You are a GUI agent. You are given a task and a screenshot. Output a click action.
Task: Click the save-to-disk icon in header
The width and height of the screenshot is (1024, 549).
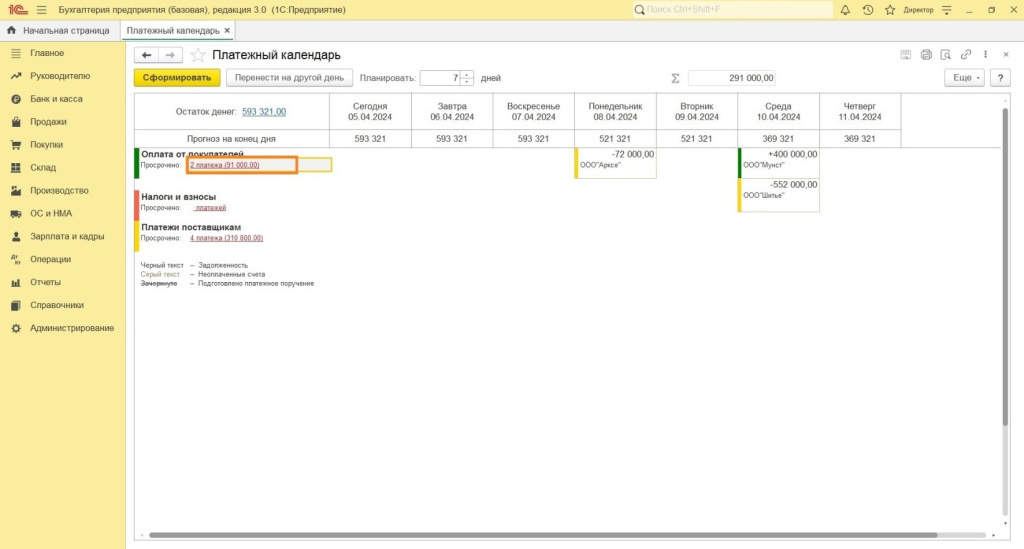pyautogui.click(x=906, y=54)
